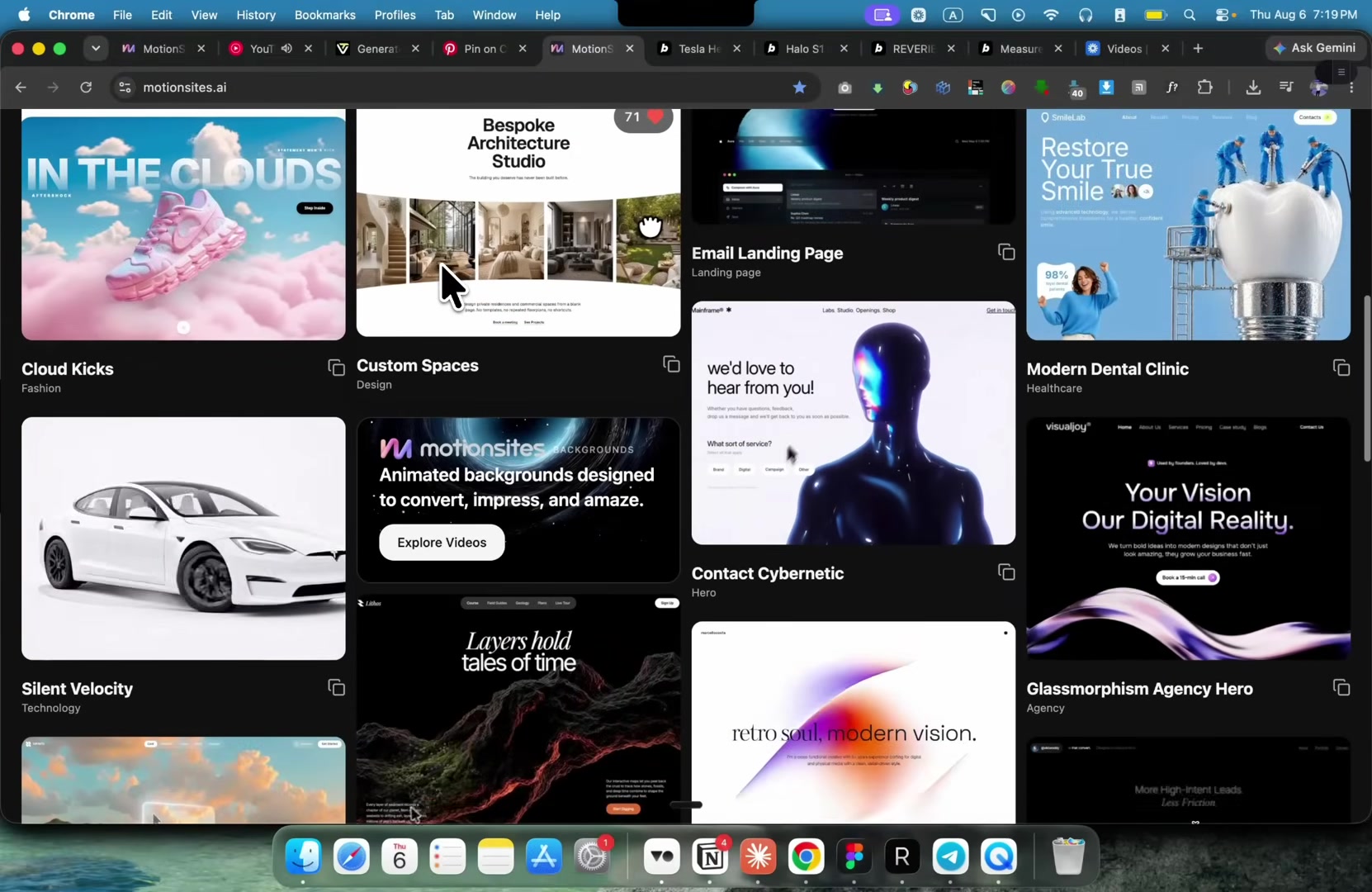Image resolution: width=1372 pixels, height=892 pixels.
Task: Open the Silent Velocity white car thumbnail
Action: 183,539
